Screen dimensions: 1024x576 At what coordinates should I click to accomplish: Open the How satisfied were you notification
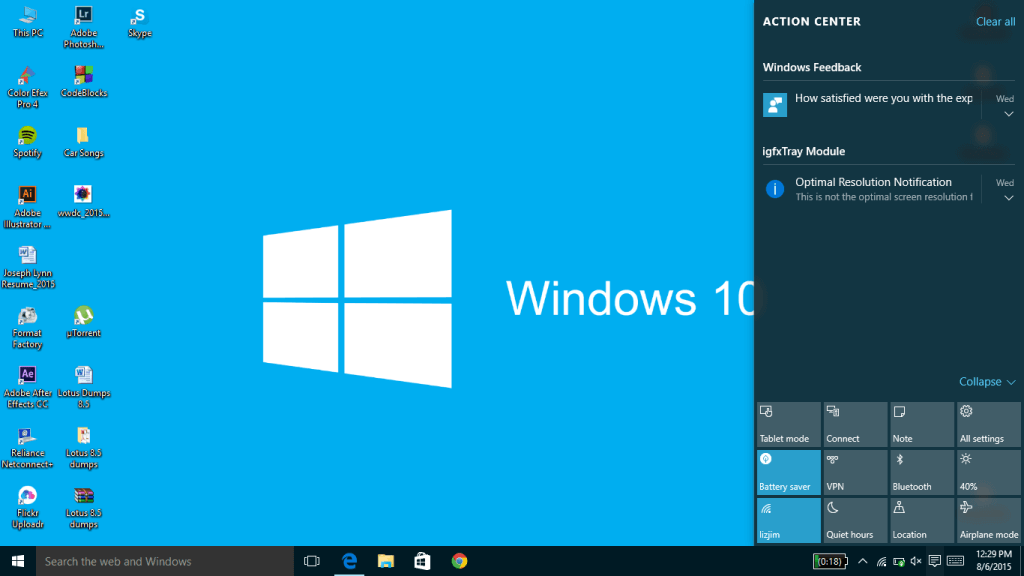[884, 99]
